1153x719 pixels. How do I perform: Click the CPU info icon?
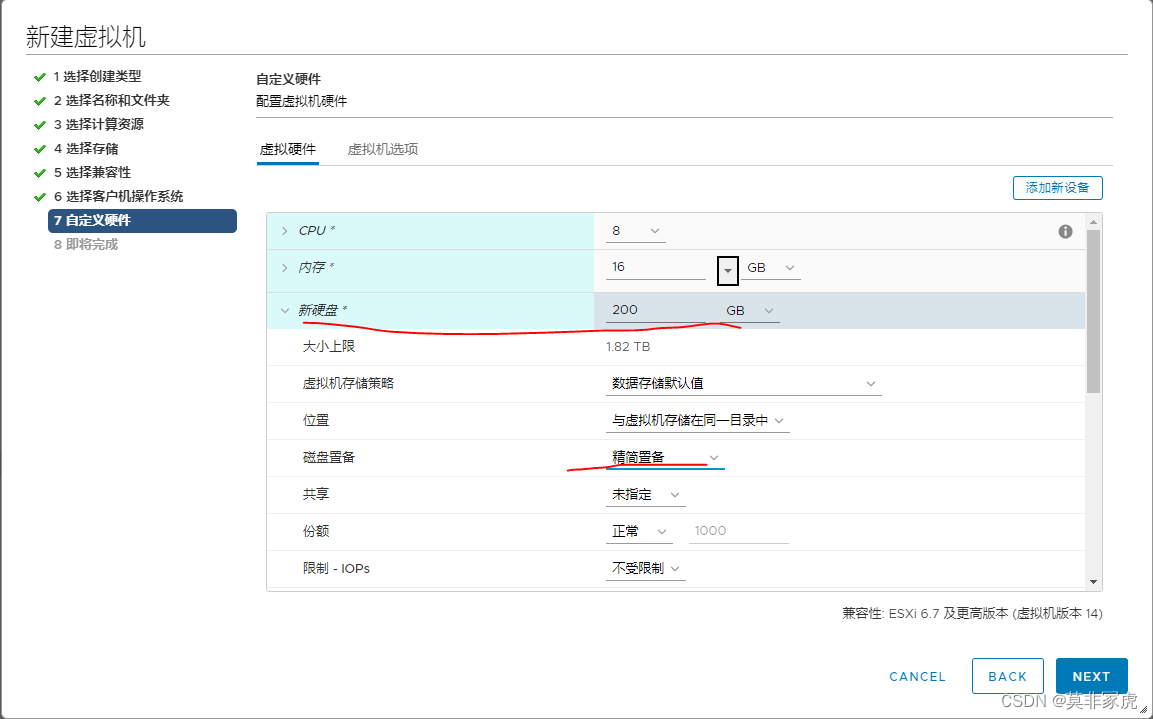pos(1065,232)
